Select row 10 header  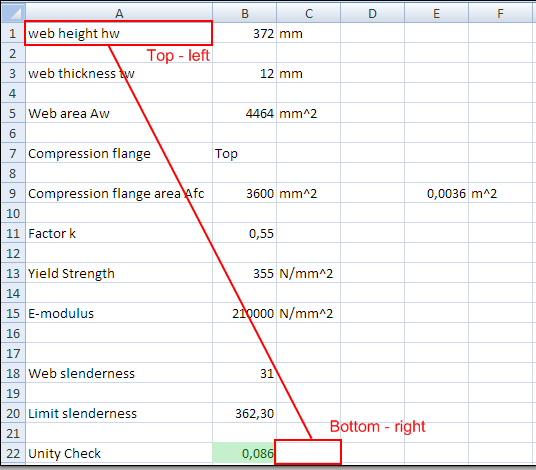(13, 213)
